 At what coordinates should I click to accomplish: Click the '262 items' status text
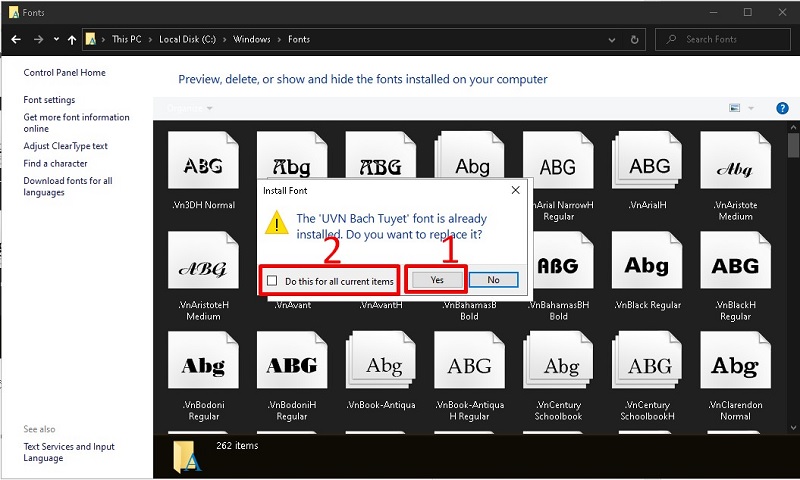237,445
